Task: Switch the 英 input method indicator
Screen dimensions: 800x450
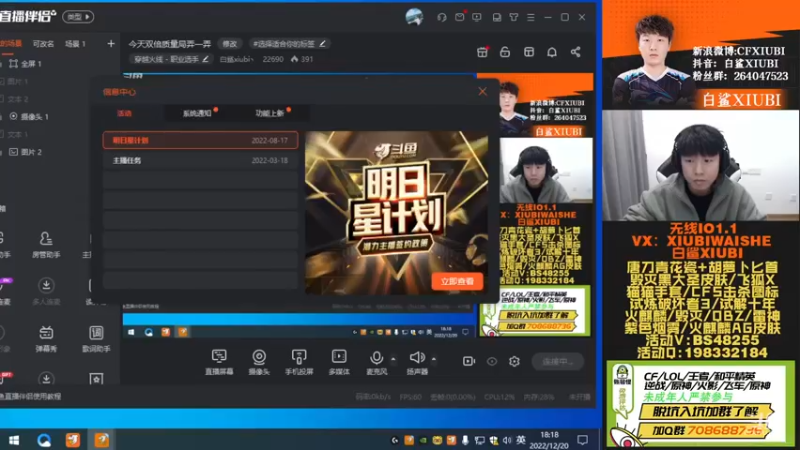Action: point(521,440)
